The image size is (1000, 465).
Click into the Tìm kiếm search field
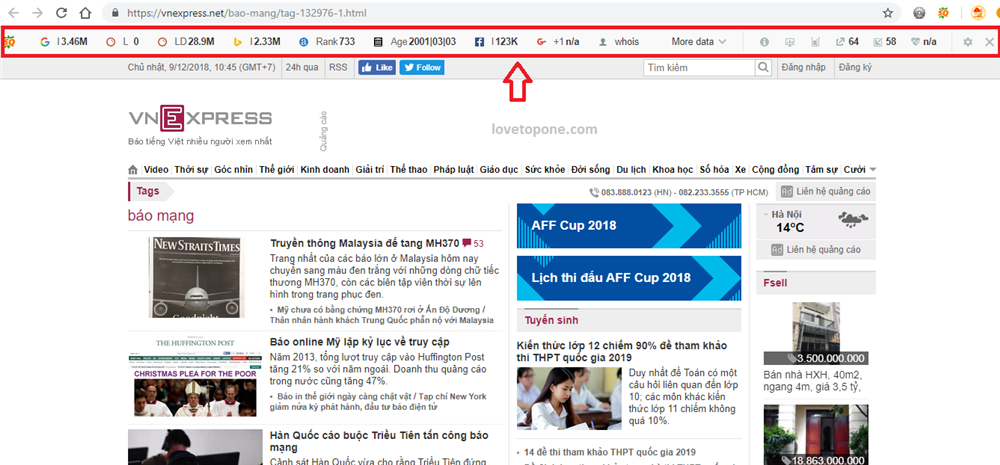(698, 68)
